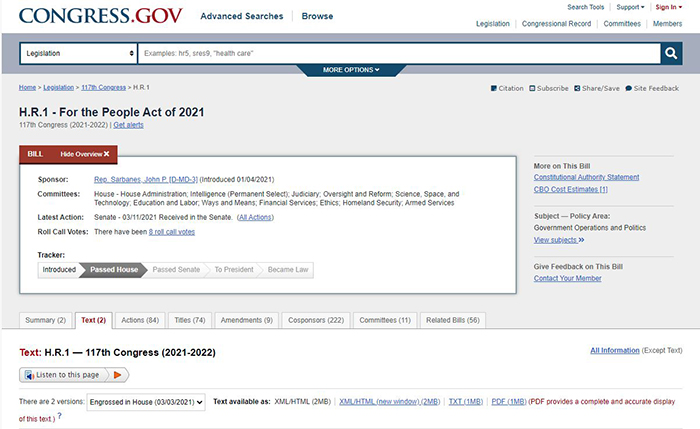
Task: Go to Members page
Action: pyautogui.click(x=667, y=24)
